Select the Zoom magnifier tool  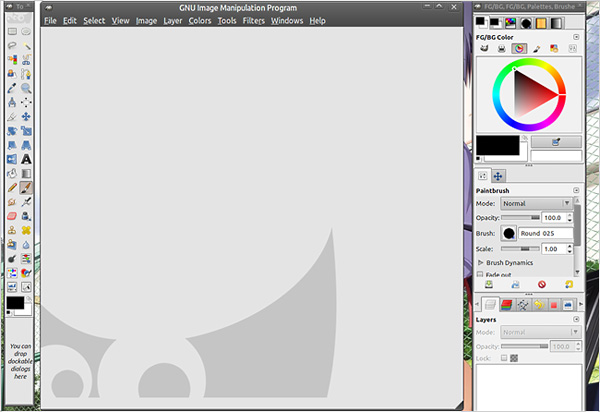[x=26, y=88]
